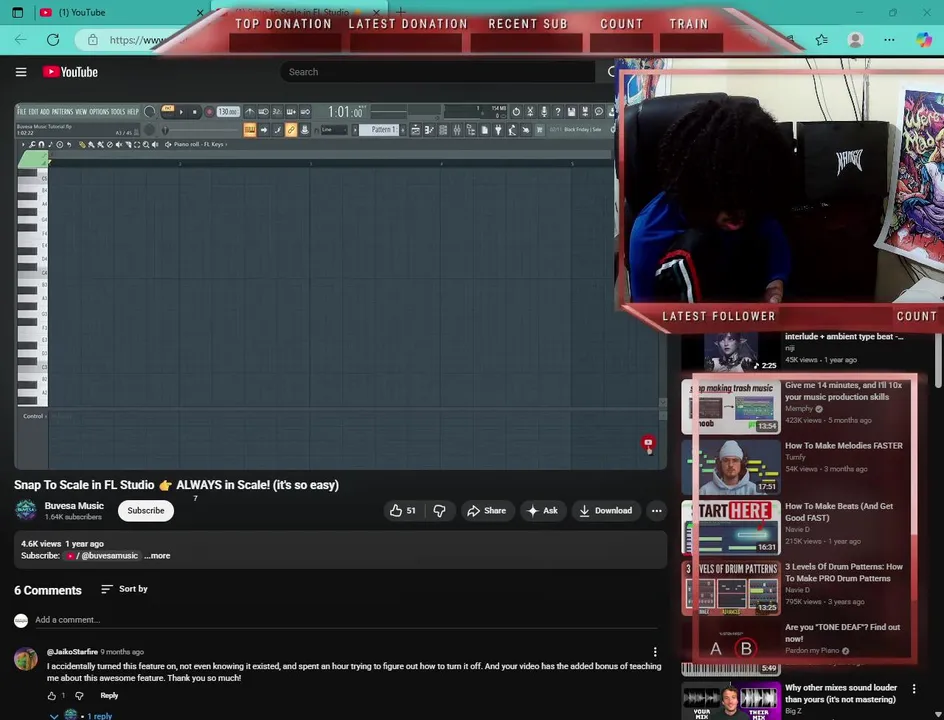The height and width of the screenshot is (720, 944).
Task: Open the YouTube guide hamburger menu
Action: [21, 72]
